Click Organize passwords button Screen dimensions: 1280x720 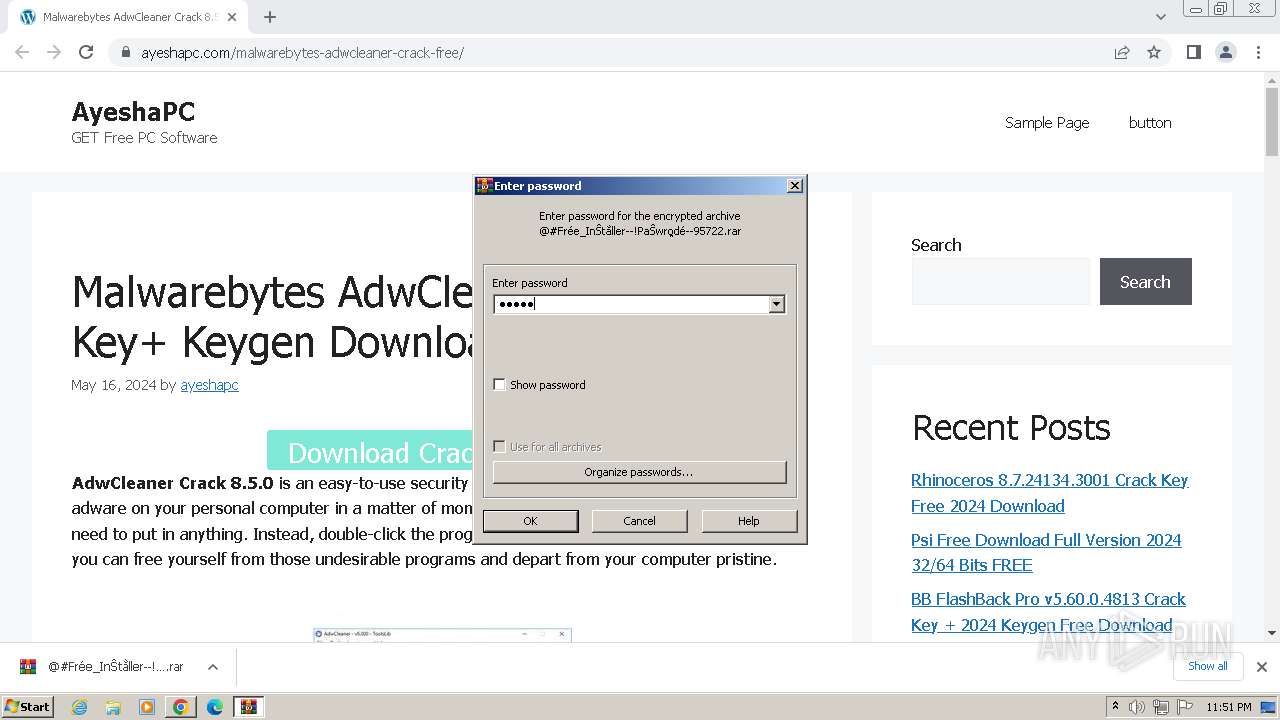[x=639, y=472]
